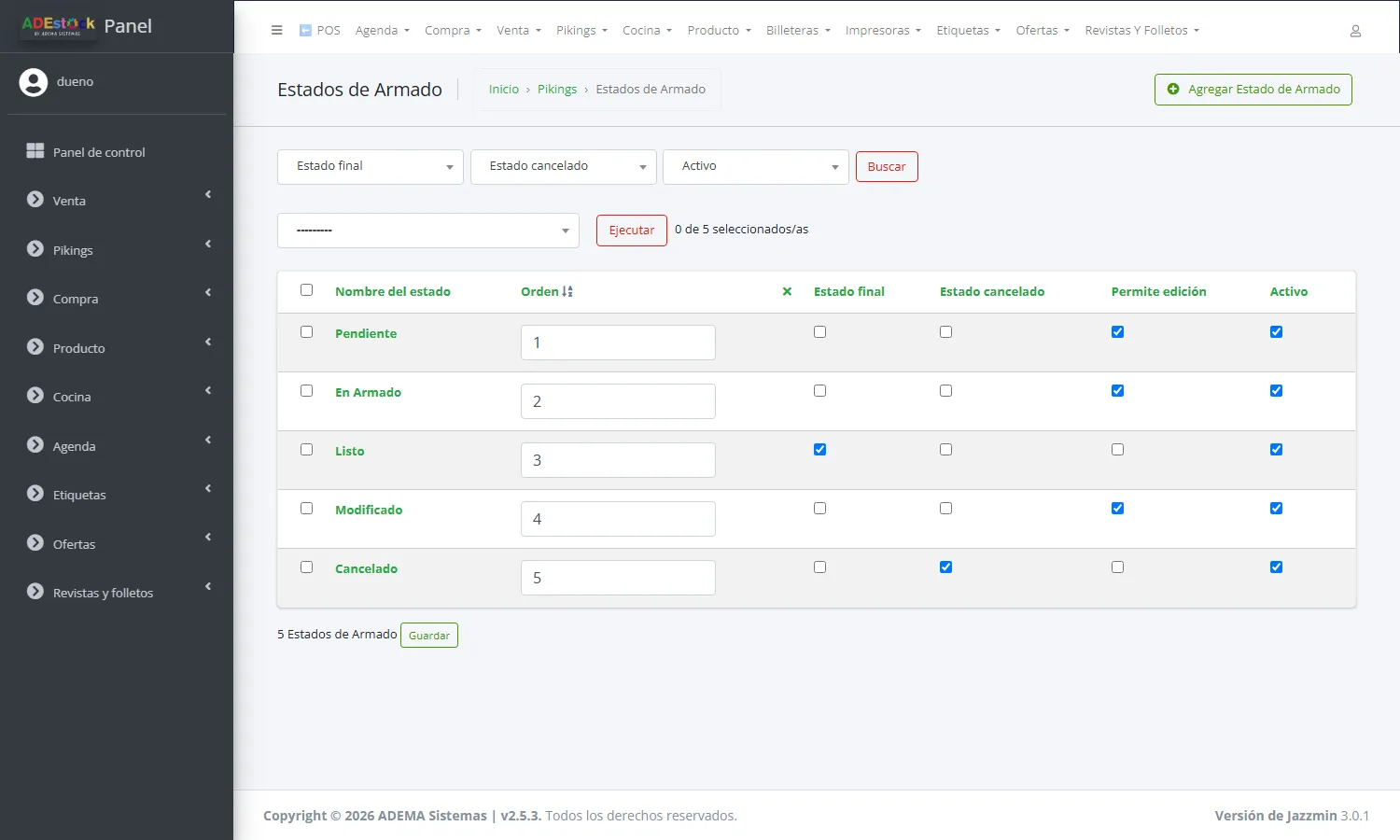Open the Agenda top menu
The height and width of the screenshot is (840, 1400).
click(x=383, y=31)
